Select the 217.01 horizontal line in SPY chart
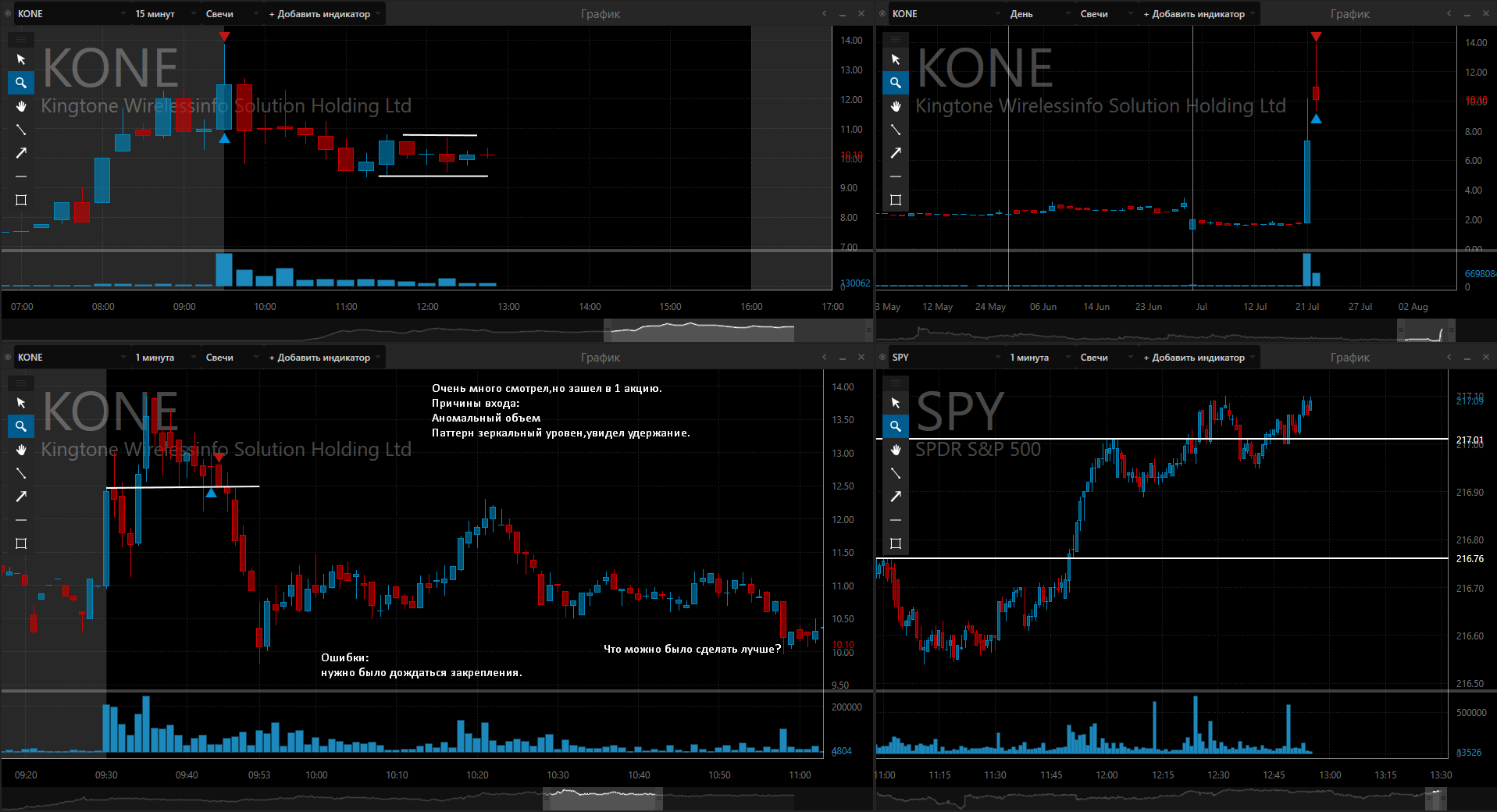The width and height of the screenshot is (1497, 812). click(x=1162, y=439)
